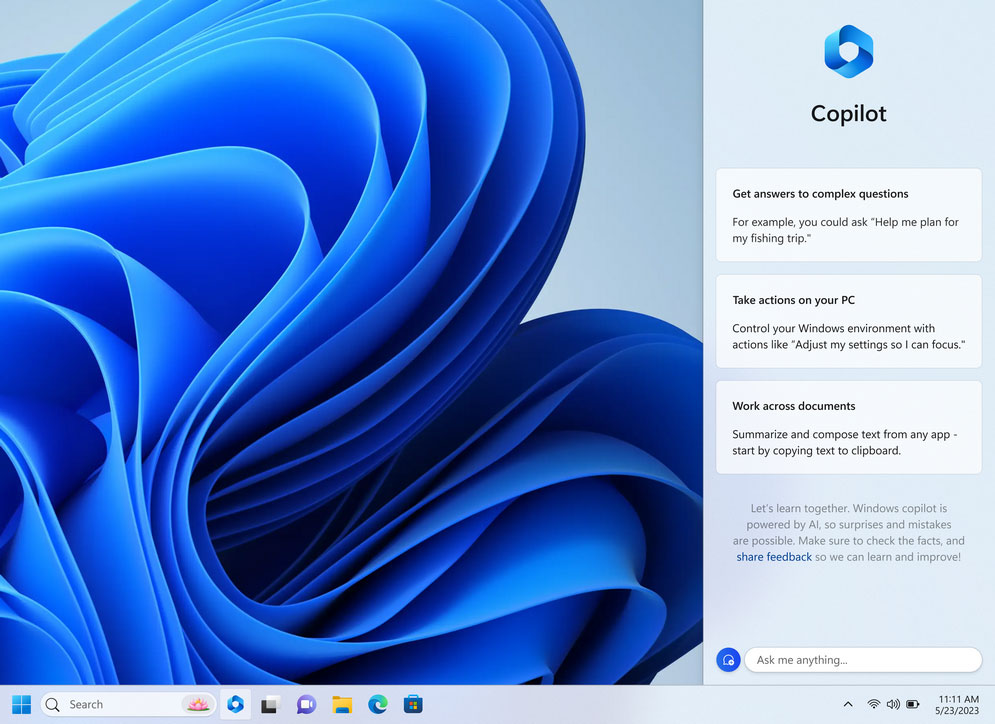Select the 'Work across documents' card
Screen dimensions: 995x724
click(x=848, y=427)
